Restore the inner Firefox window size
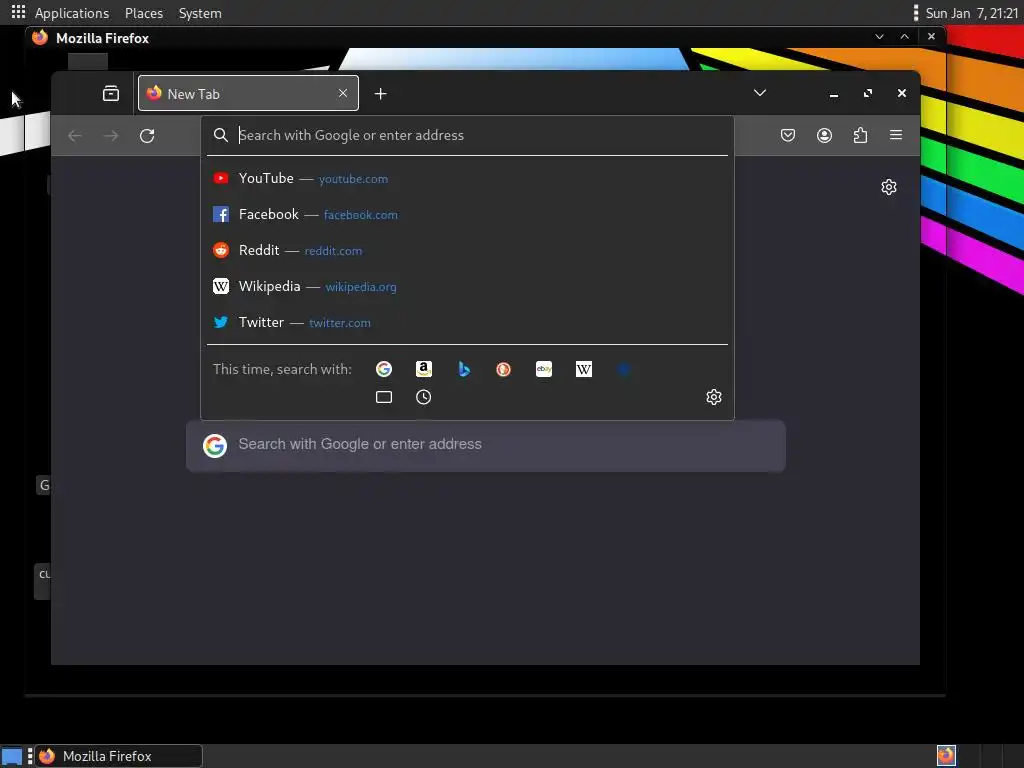 868,93
